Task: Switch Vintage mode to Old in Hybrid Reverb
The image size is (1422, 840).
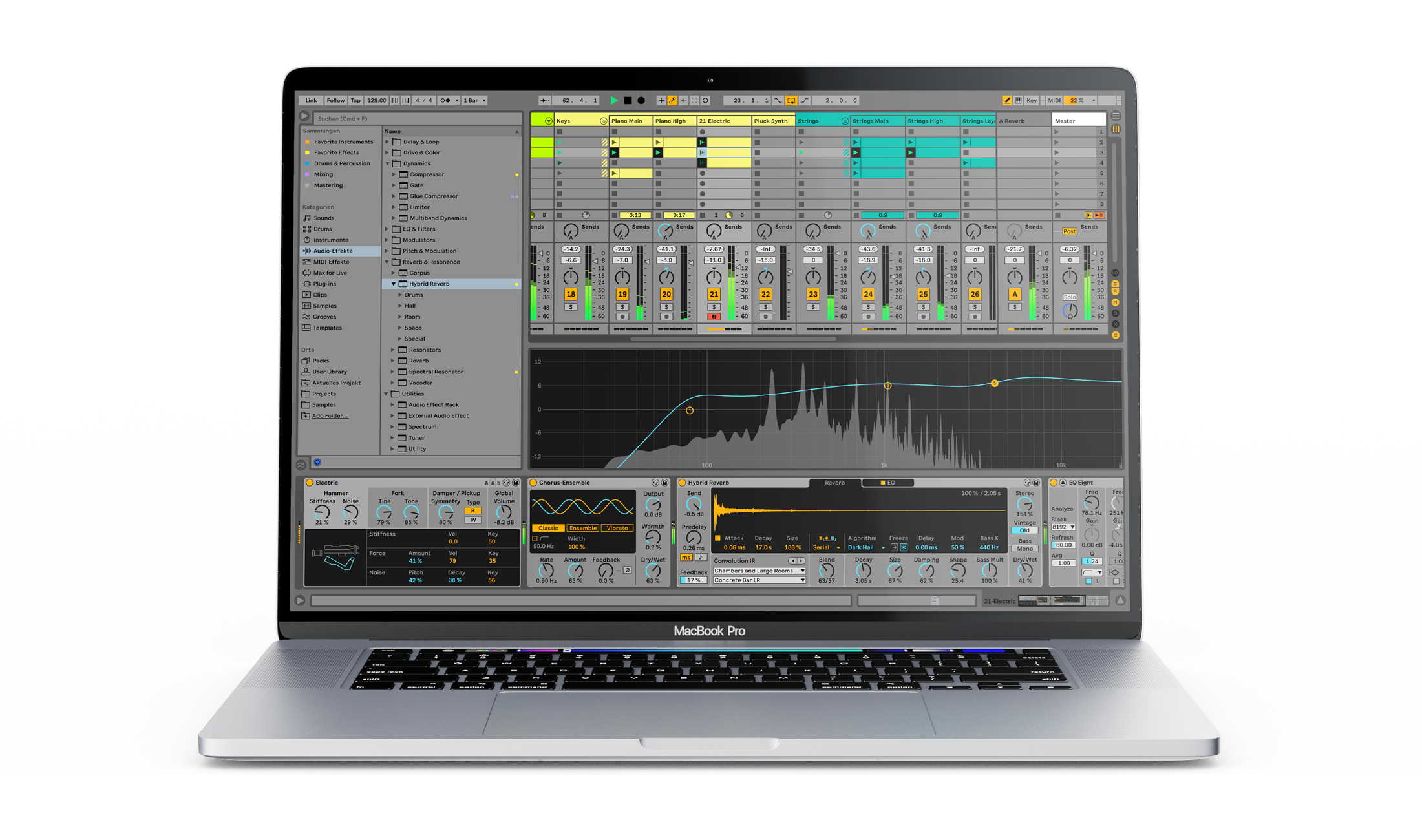Action: pos(1024,530)
